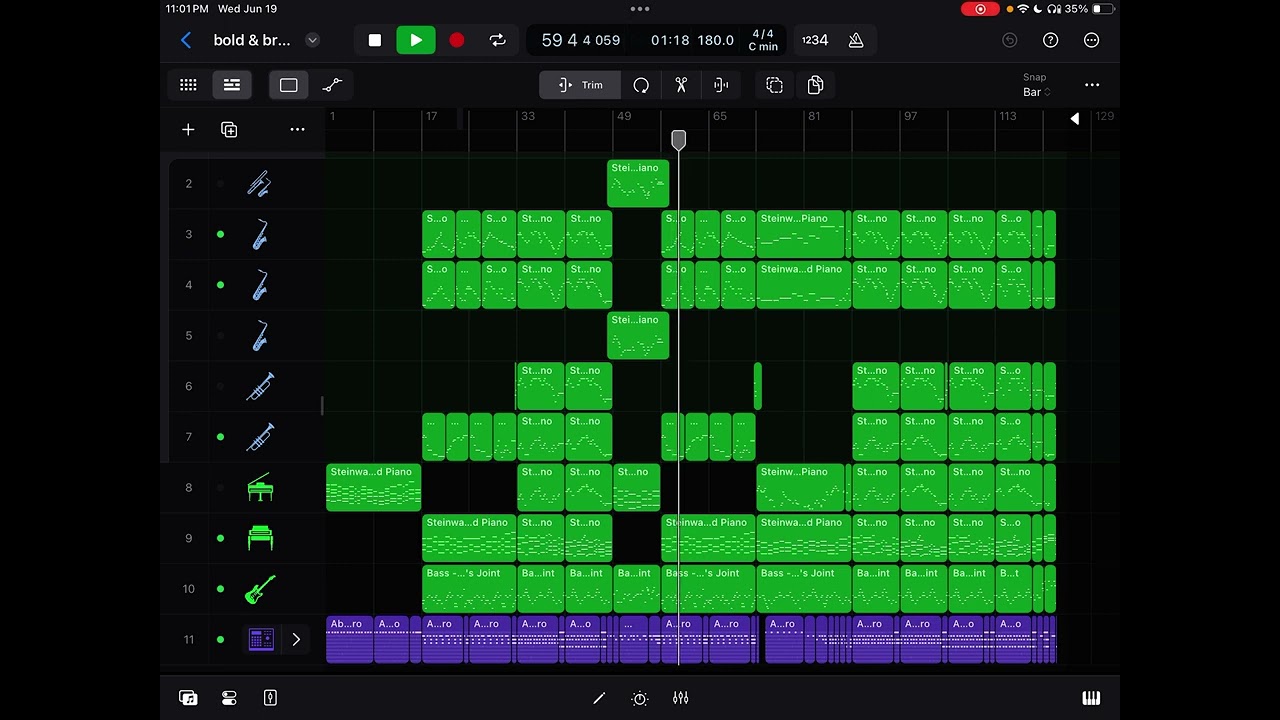
Task: Expand drum track 11 chevron
Action: [296, 640]
